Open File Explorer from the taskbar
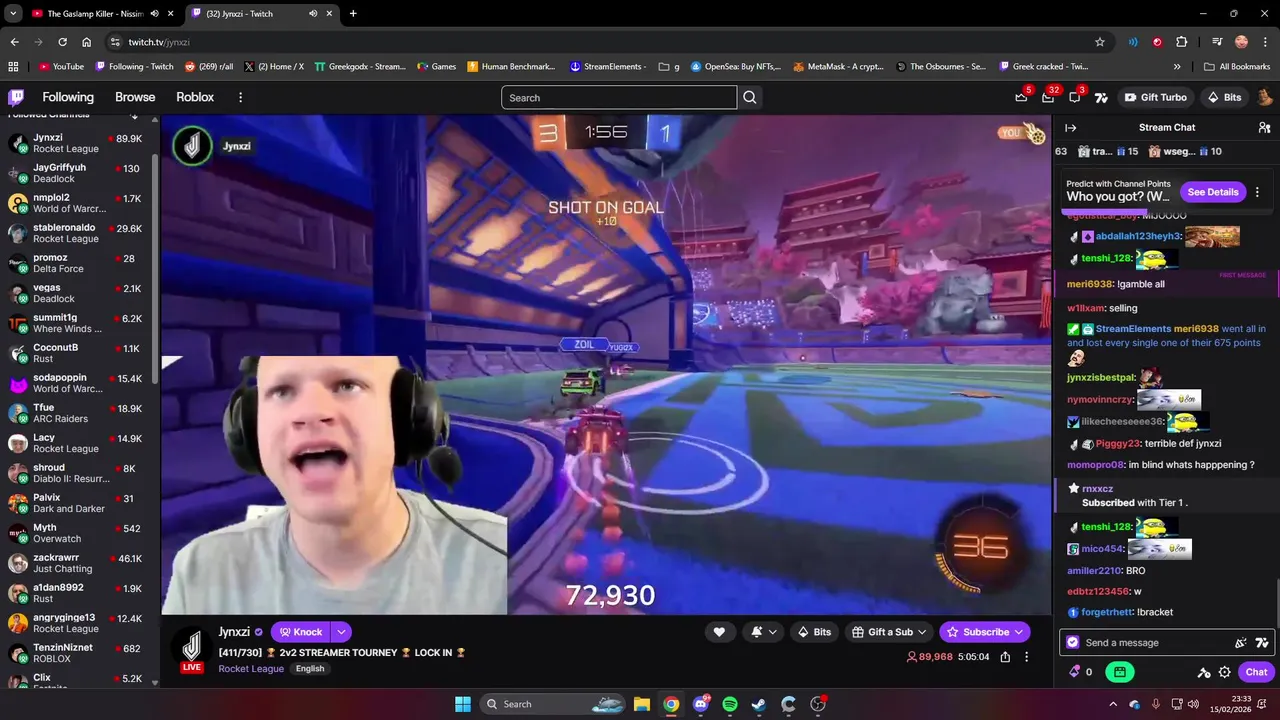 click(x=642, y=704)
